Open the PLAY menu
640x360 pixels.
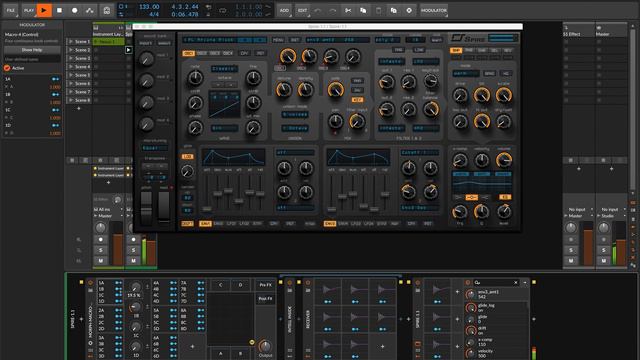coord(29,10)
